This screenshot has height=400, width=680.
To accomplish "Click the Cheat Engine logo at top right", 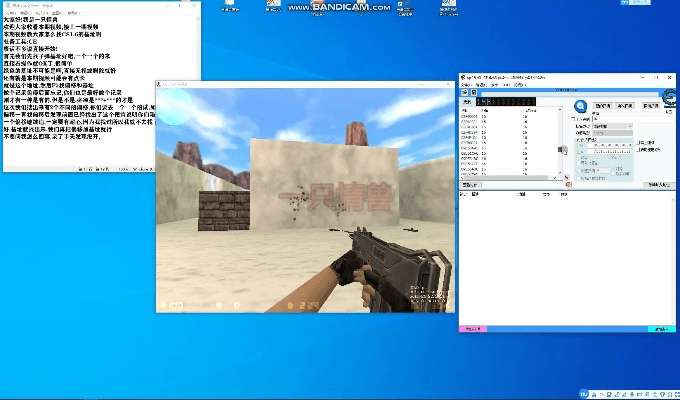I will [670, 99].
